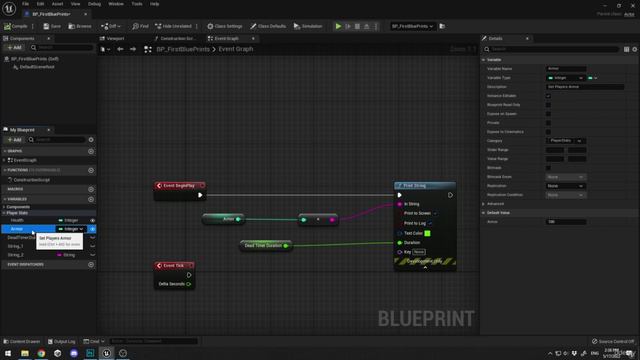Click the Event BeginPlay exec output pin
Viewport: 640px width, 360px height.
tap(200, 195)
